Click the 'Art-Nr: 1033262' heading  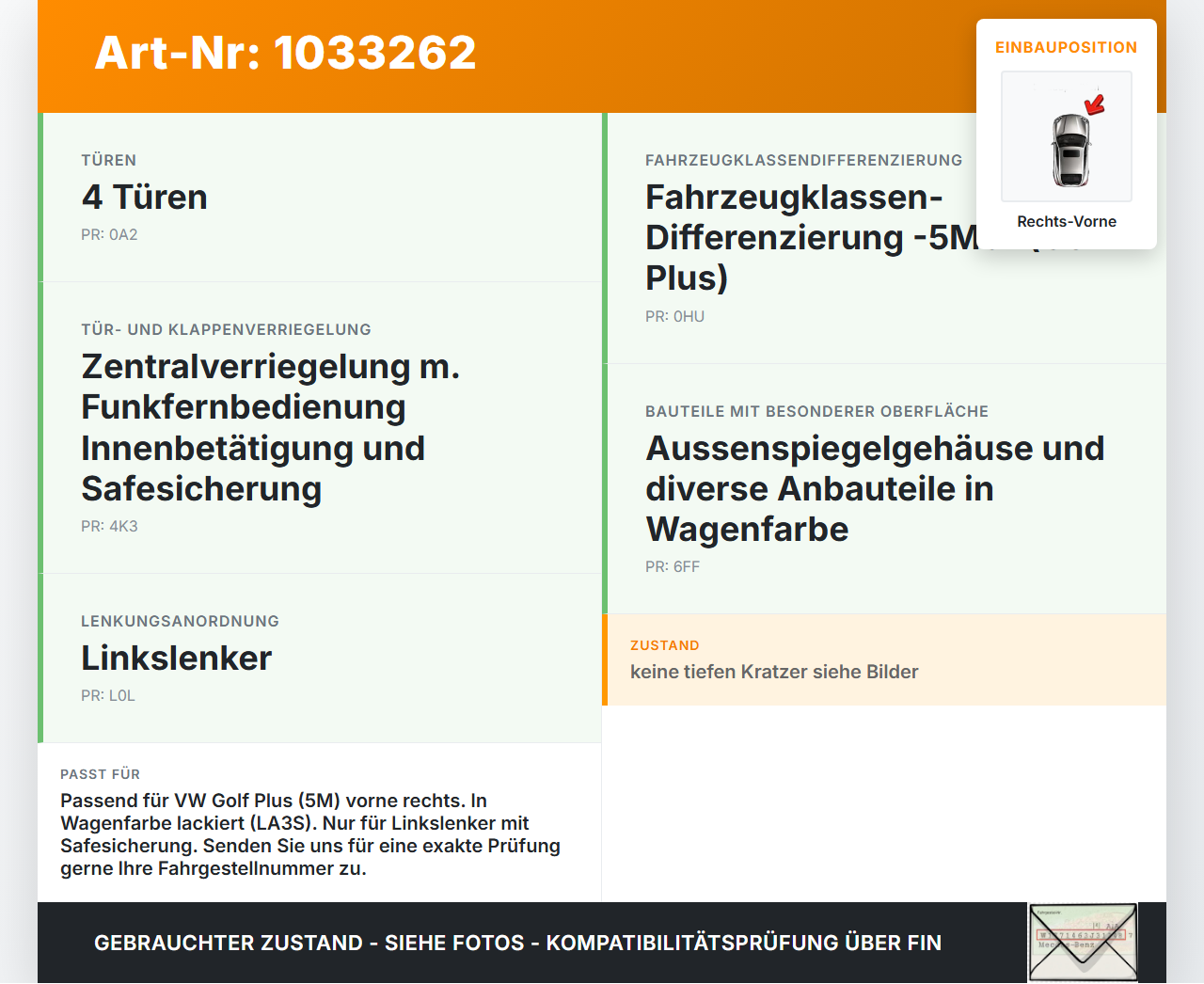click(x=286, y=53)
